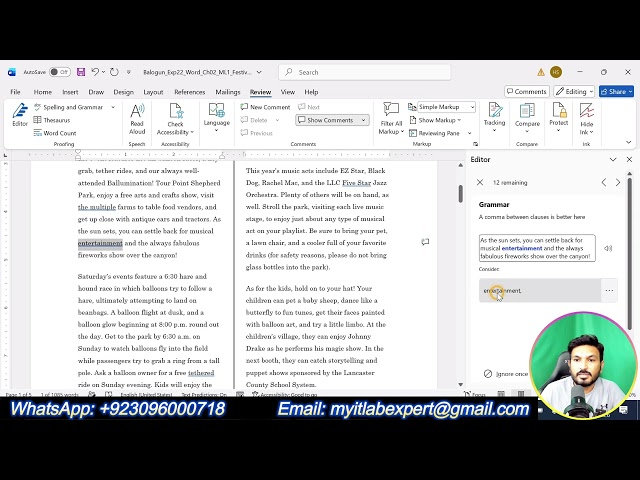This screenshot has width=640, height=480.
Task: Go to previous Editor suggestion
Action: [x=604, y=182]
